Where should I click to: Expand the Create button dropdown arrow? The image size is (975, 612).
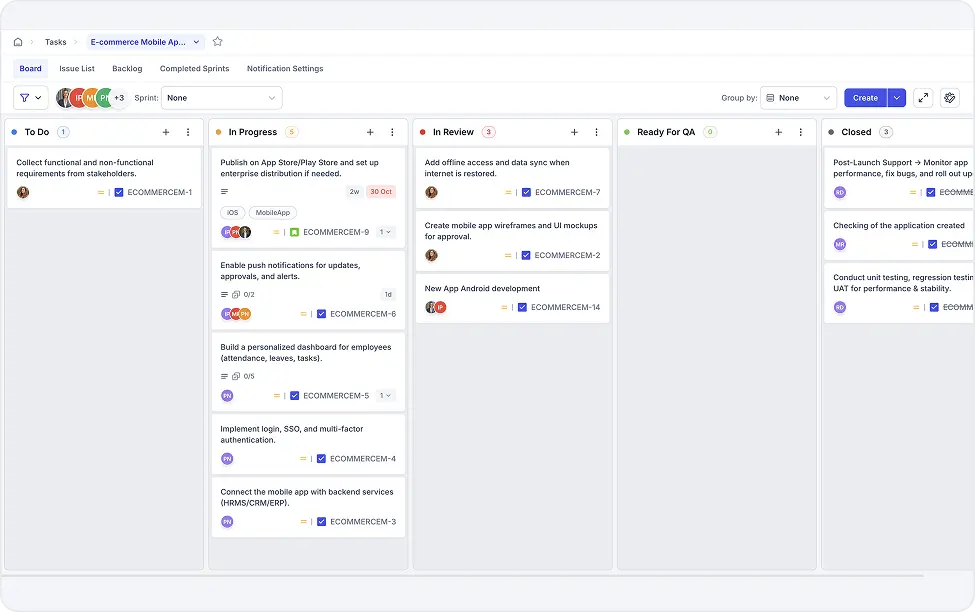(x=897, y=98)
